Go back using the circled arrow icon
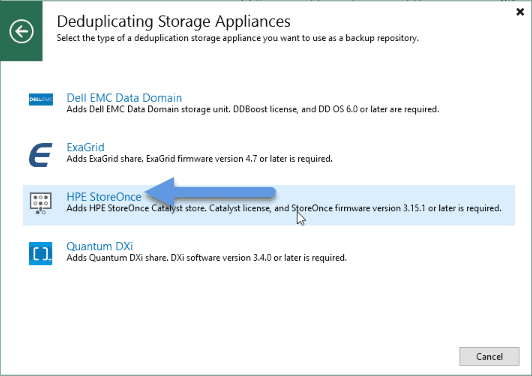 tap(21, 32)
